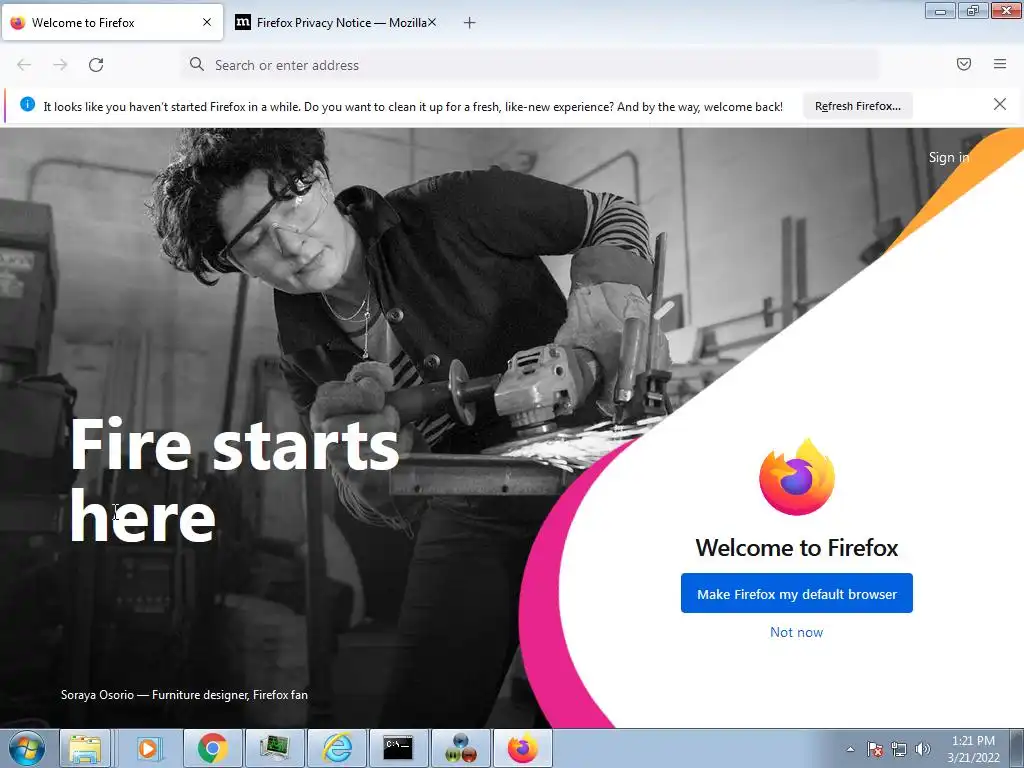The height and width of the screenshot is (768, 1024).
Task: Open Internet Explorer from taskbar
Action: [x=337, y=748]
